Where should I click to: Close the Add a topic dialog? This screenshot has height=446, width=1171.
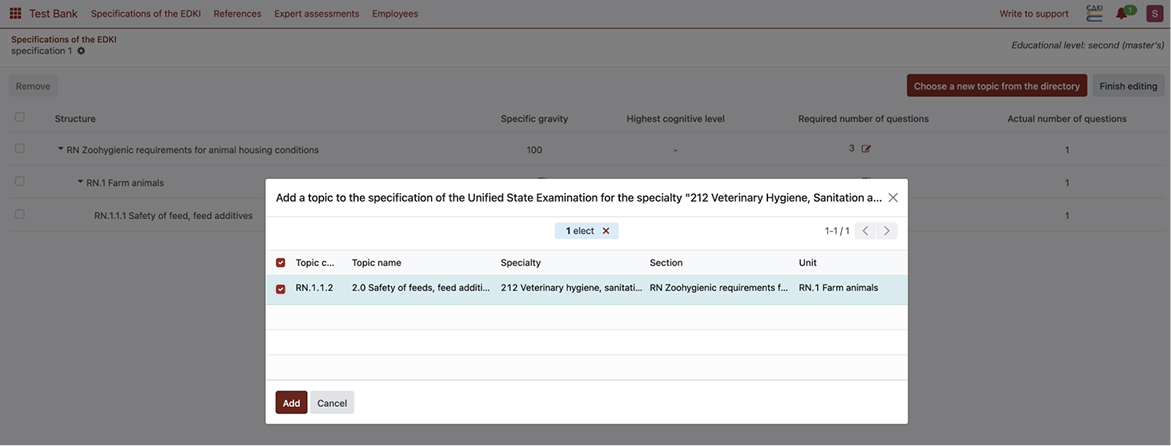[892, 198]
